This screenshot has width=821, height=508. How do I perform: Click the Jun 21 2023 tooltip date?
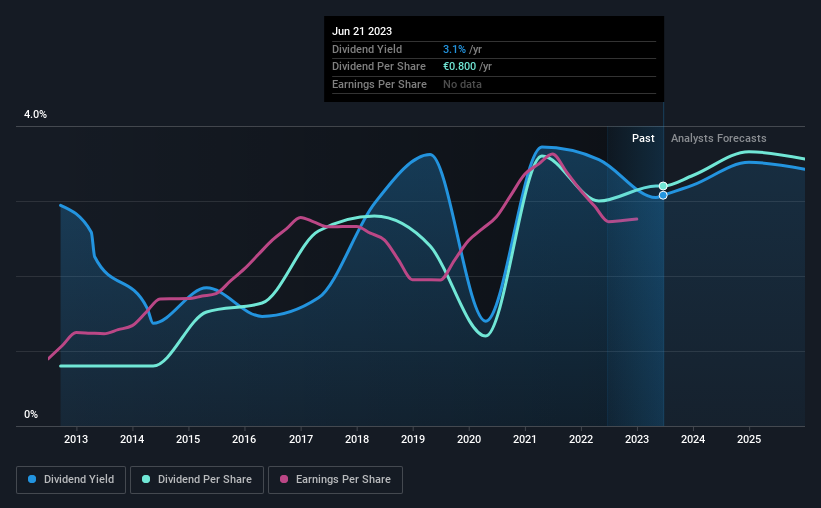coord(362,31)
